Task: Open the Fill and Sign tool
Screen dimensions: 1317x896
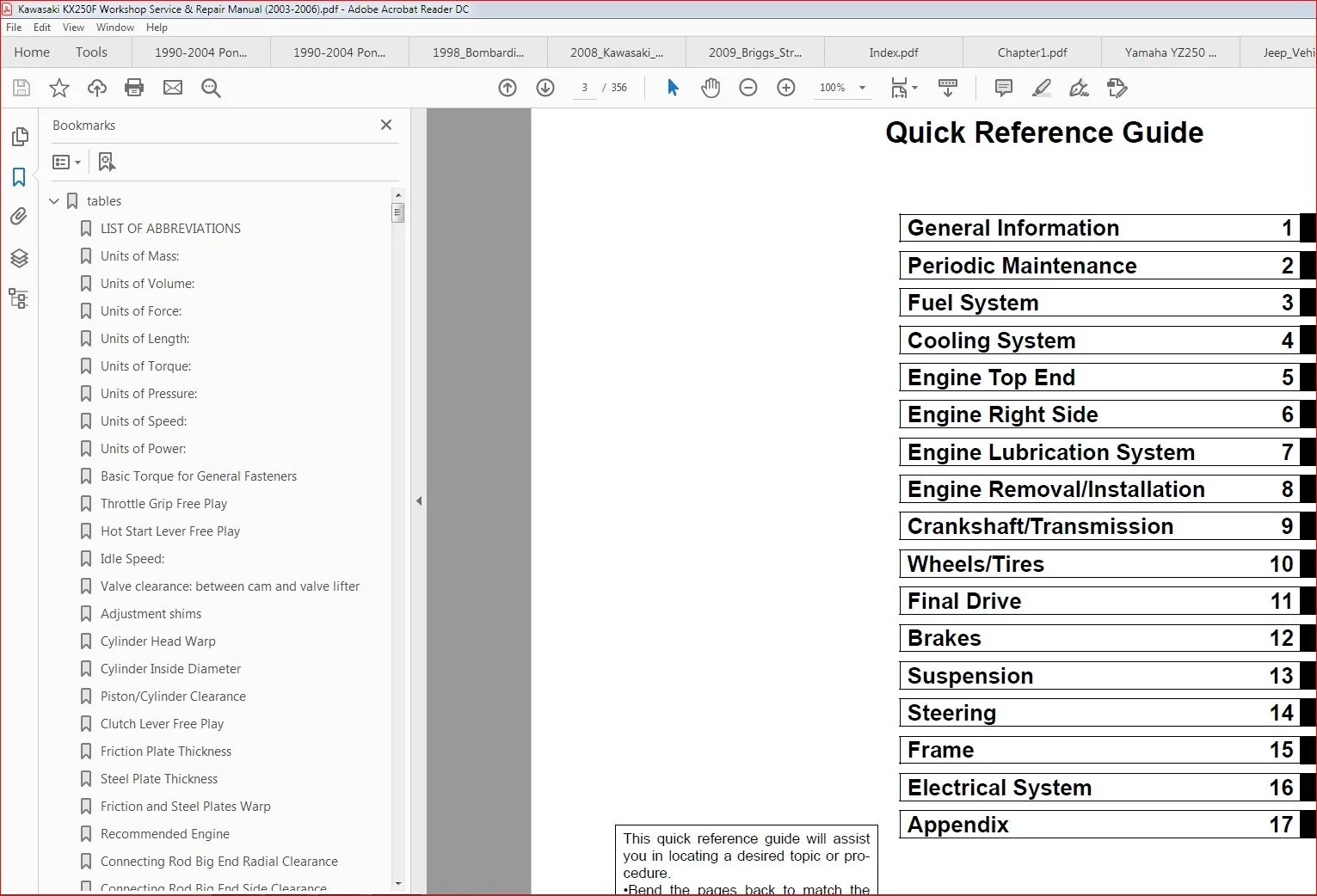Action: click(x=1079, y=88)
